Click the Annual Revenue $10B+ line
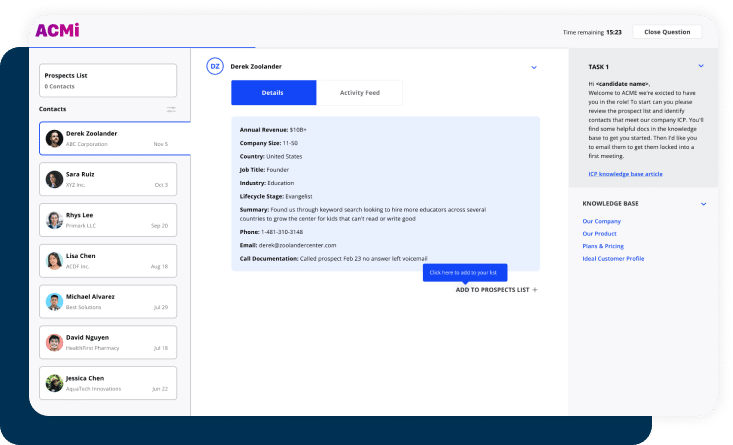This screenshot has height=445, width=733. coord(273,130)
